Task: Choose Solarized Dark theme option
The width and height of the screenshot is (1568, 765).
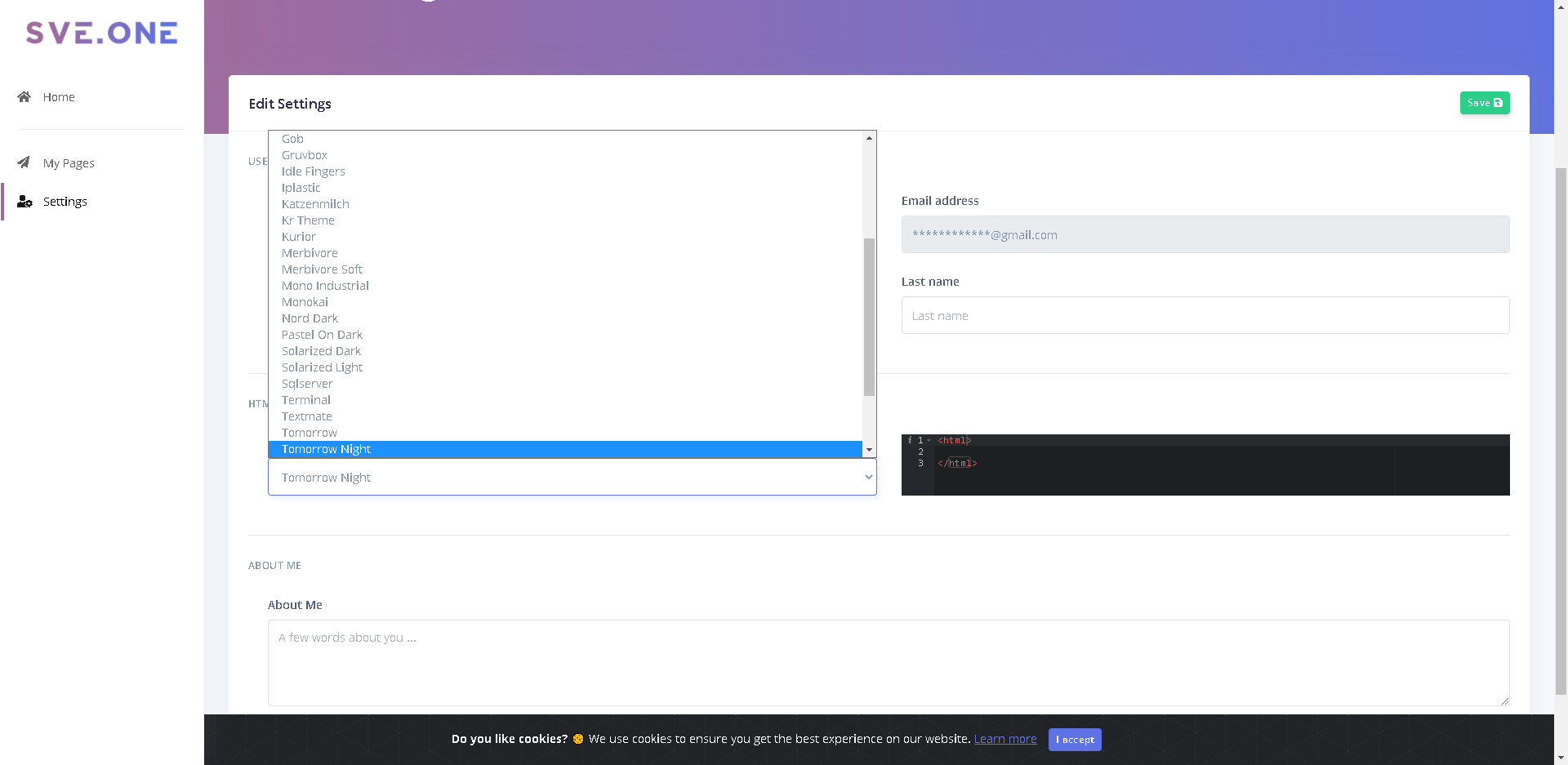Action: click(565, 351)
